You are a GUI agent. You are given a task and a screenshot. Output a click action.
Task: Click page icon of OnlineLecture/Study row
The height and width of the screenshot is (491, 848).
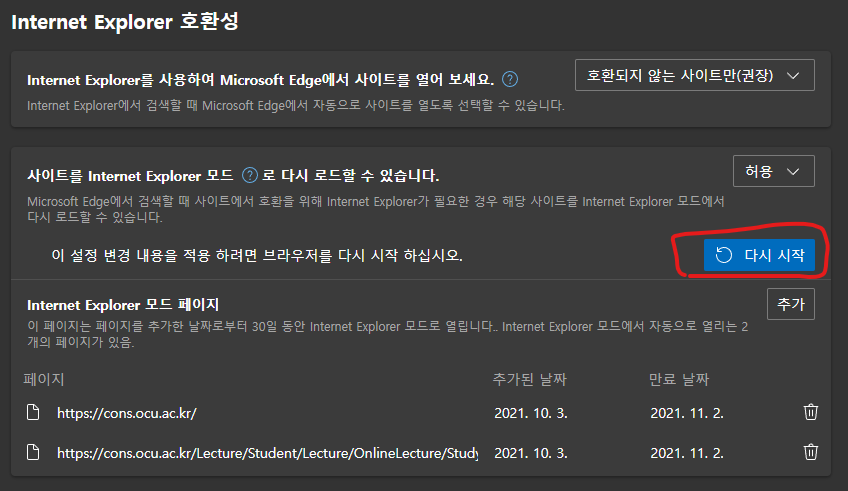(x=34, y=452)
